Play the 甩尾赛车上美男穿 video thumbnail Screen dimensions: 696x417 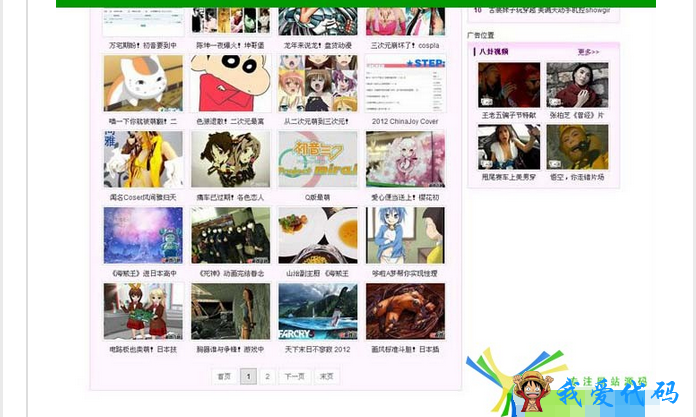(509, 147)
